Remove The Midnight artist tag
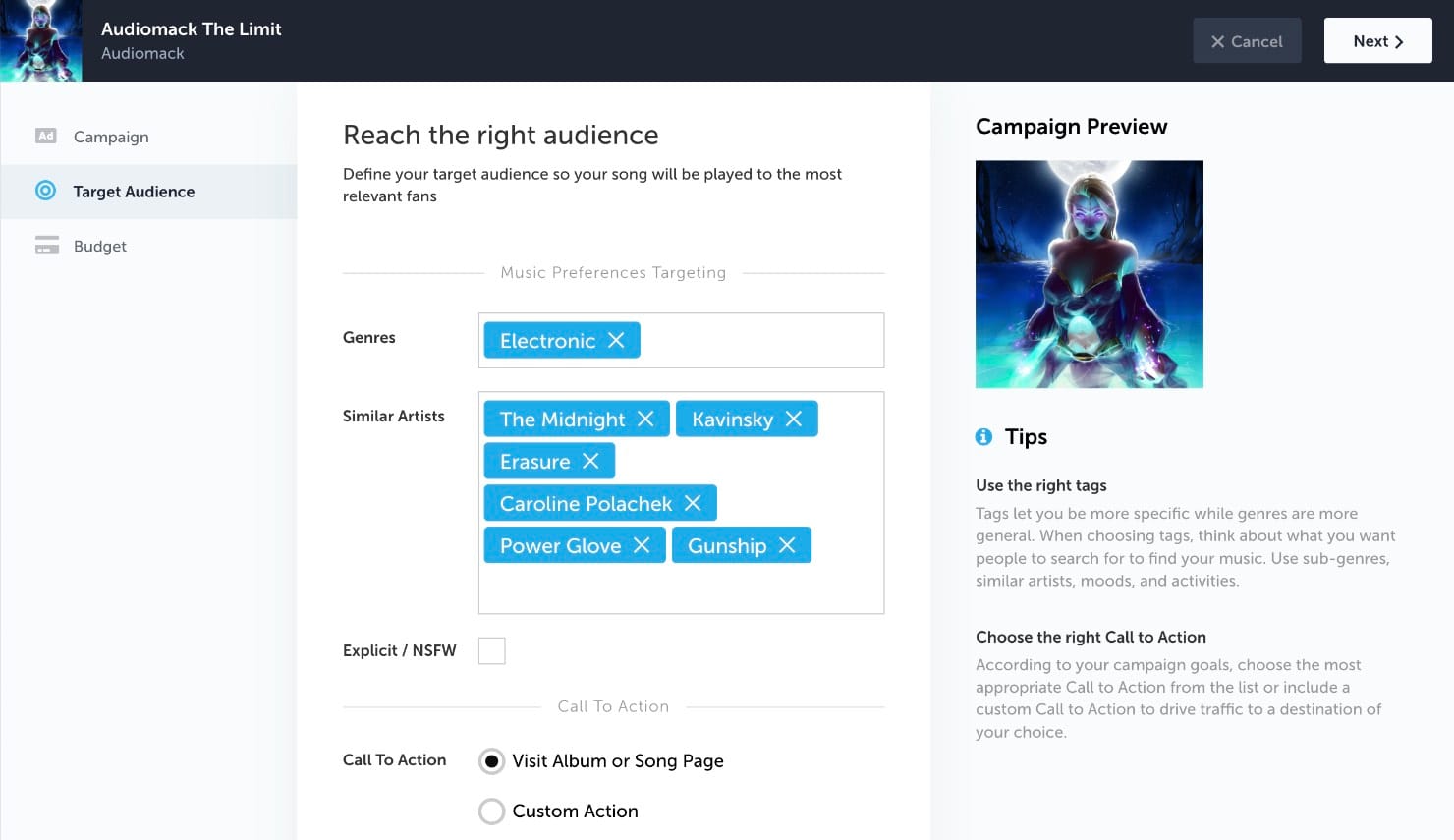Screen dimensions: 1454x840 [x=645, y=419]
